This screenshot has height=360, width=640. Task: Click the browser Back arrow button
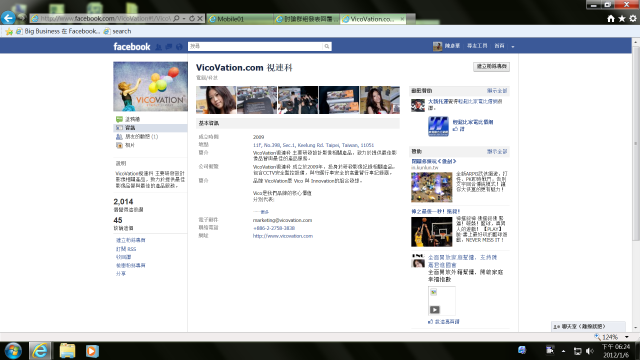pos(8,18)
